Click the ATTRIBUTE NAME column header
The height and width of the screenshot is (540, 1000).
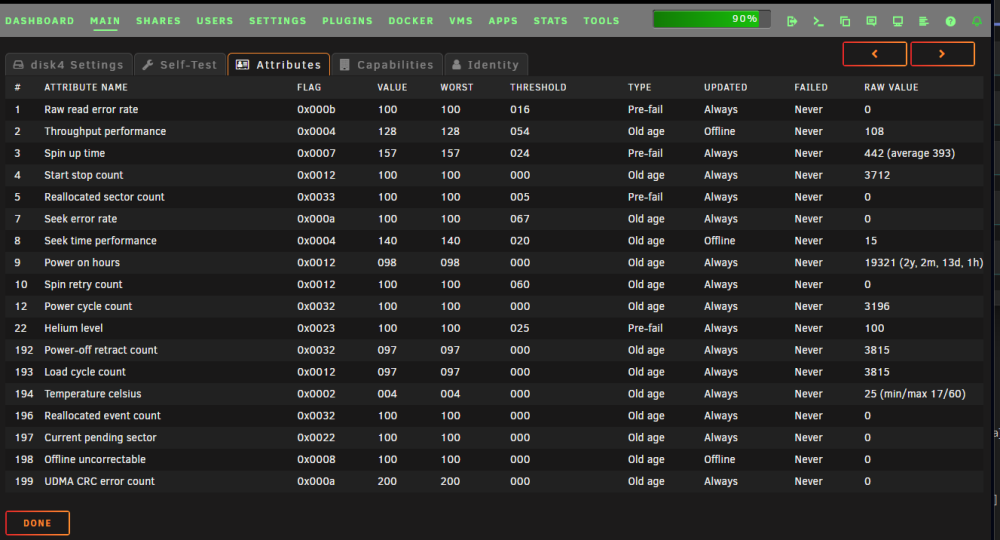point(86,87)
